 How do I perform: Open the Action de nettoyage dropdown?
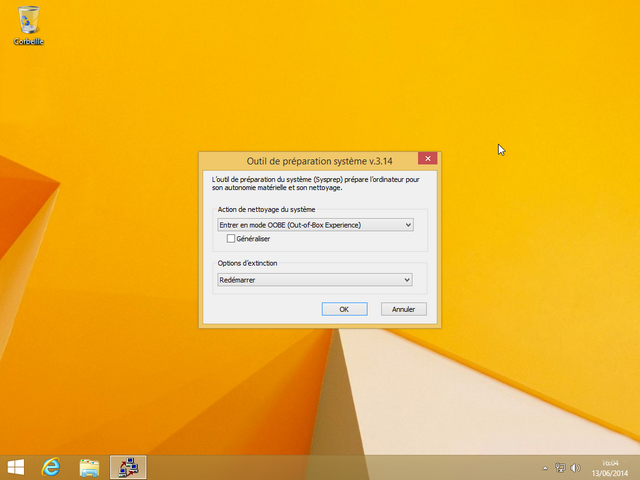[x=315, y=225]
